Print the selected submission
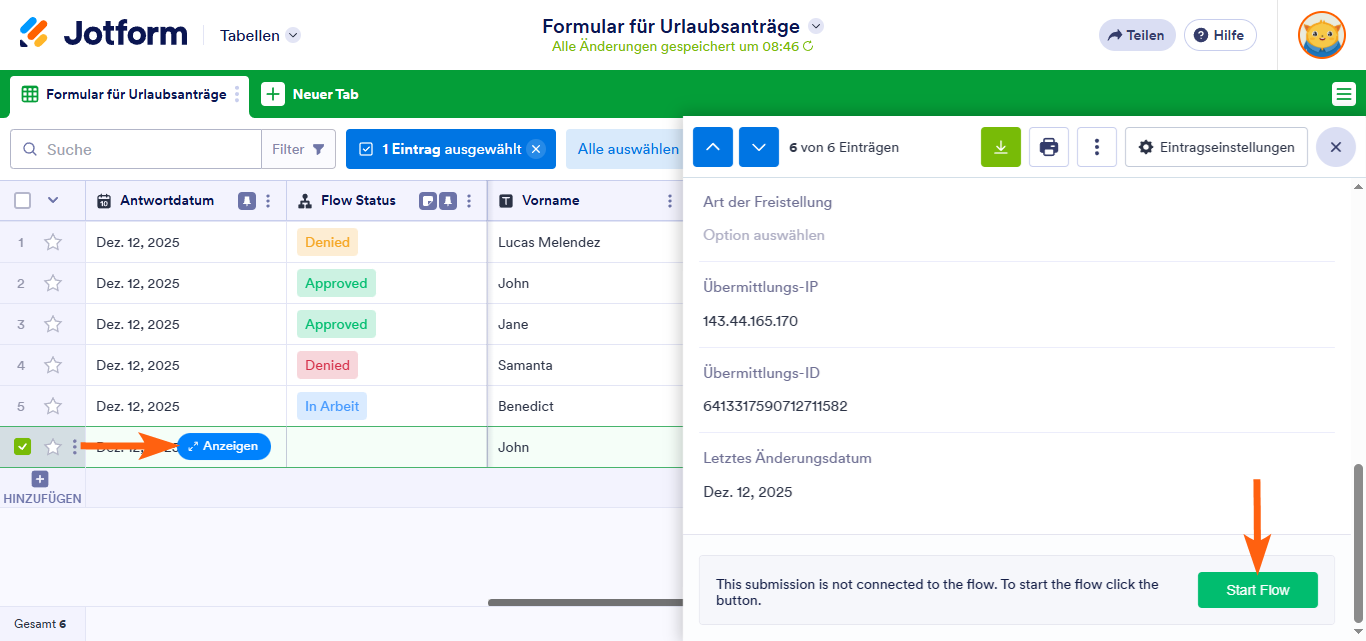 (1048, 147)
